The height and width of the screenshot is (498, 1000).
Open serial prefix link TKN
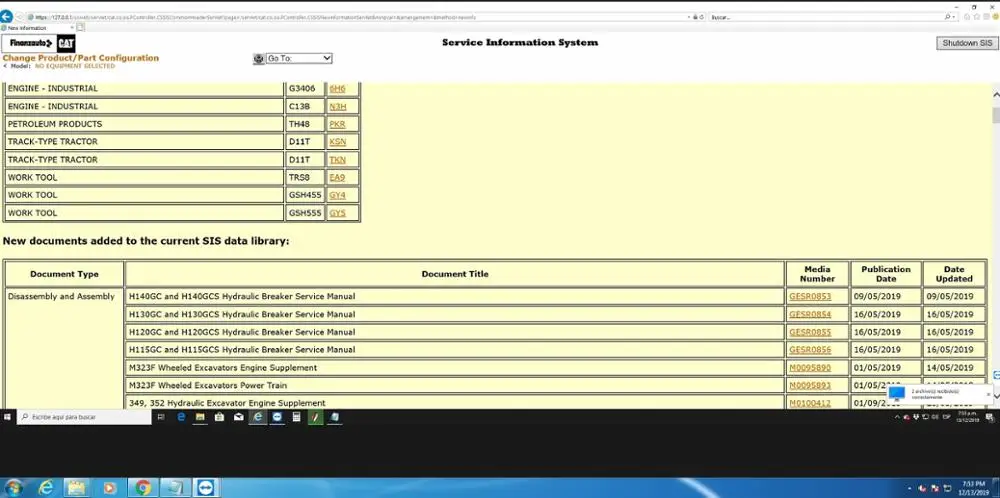(x=337, y=160)
